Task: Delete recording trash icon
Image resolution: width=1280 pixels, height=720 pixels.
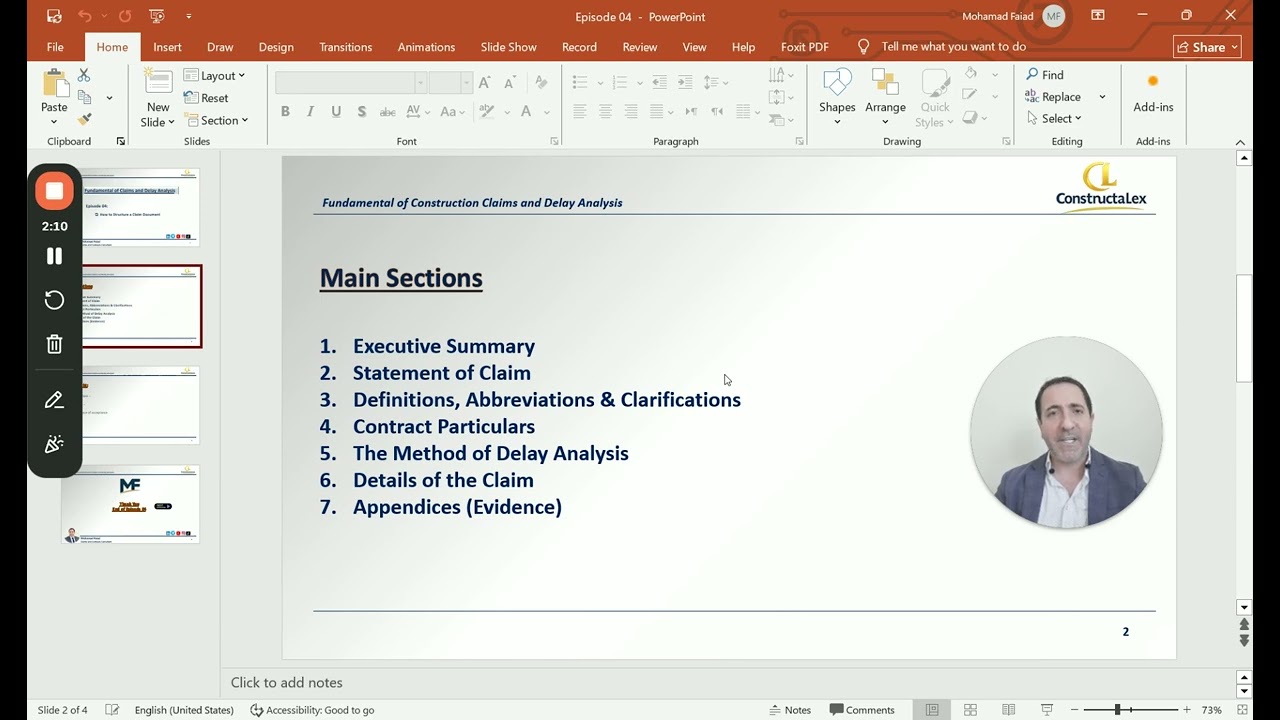Action: click(x=54, y=344)
